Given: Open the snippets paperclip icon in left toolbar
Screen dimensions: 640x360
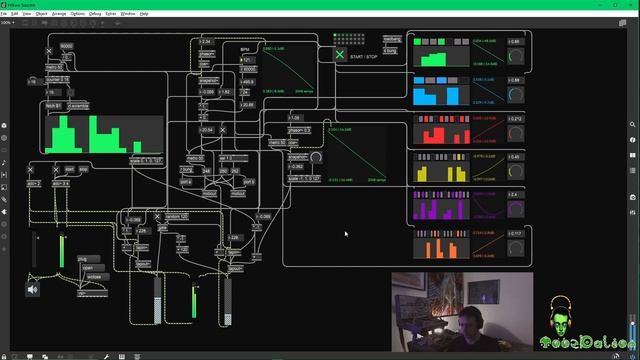Looking at the screenshot, I should tap(4, 199).
